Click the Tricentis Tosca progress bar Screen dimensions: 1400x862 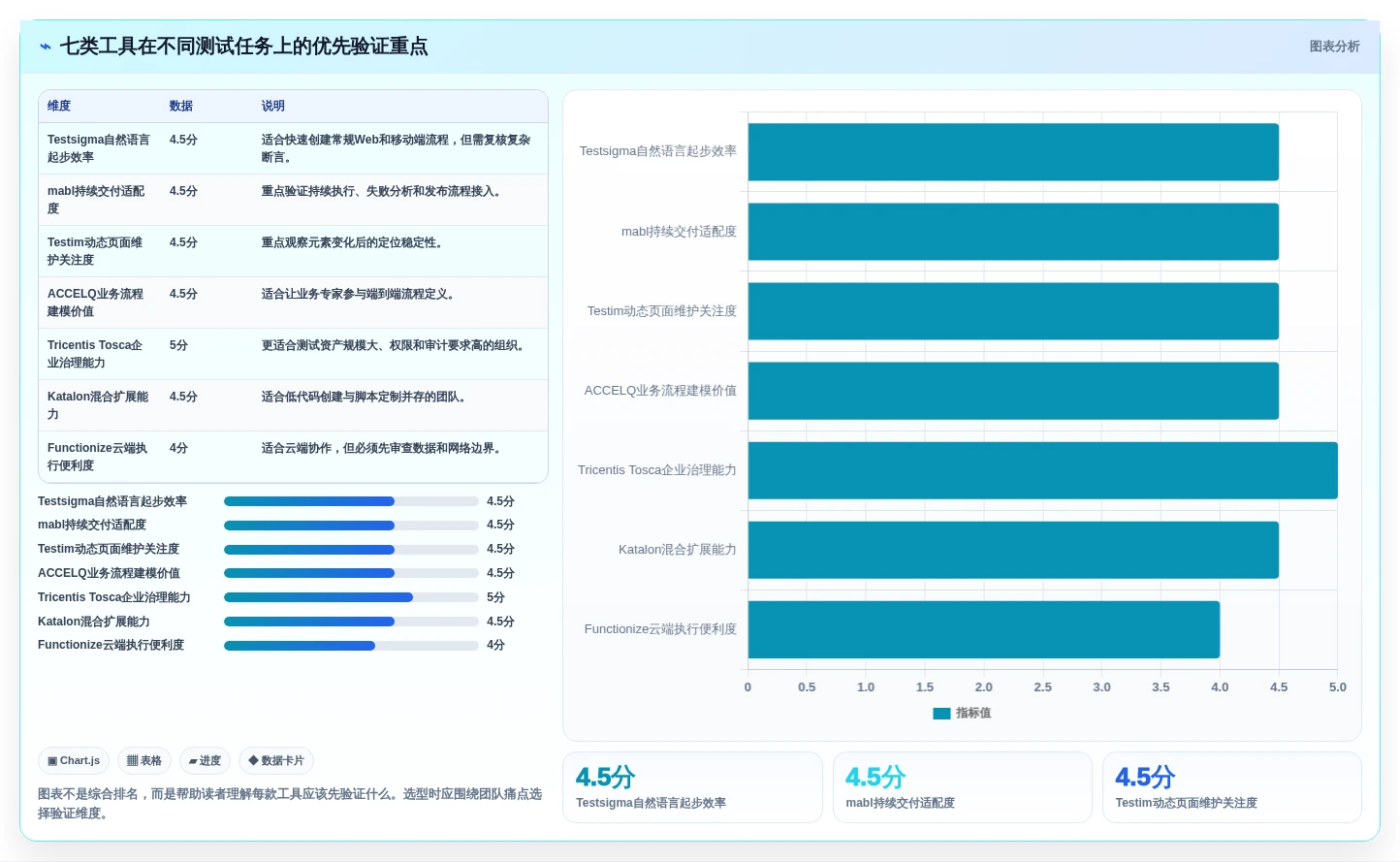tap(351, 597)
